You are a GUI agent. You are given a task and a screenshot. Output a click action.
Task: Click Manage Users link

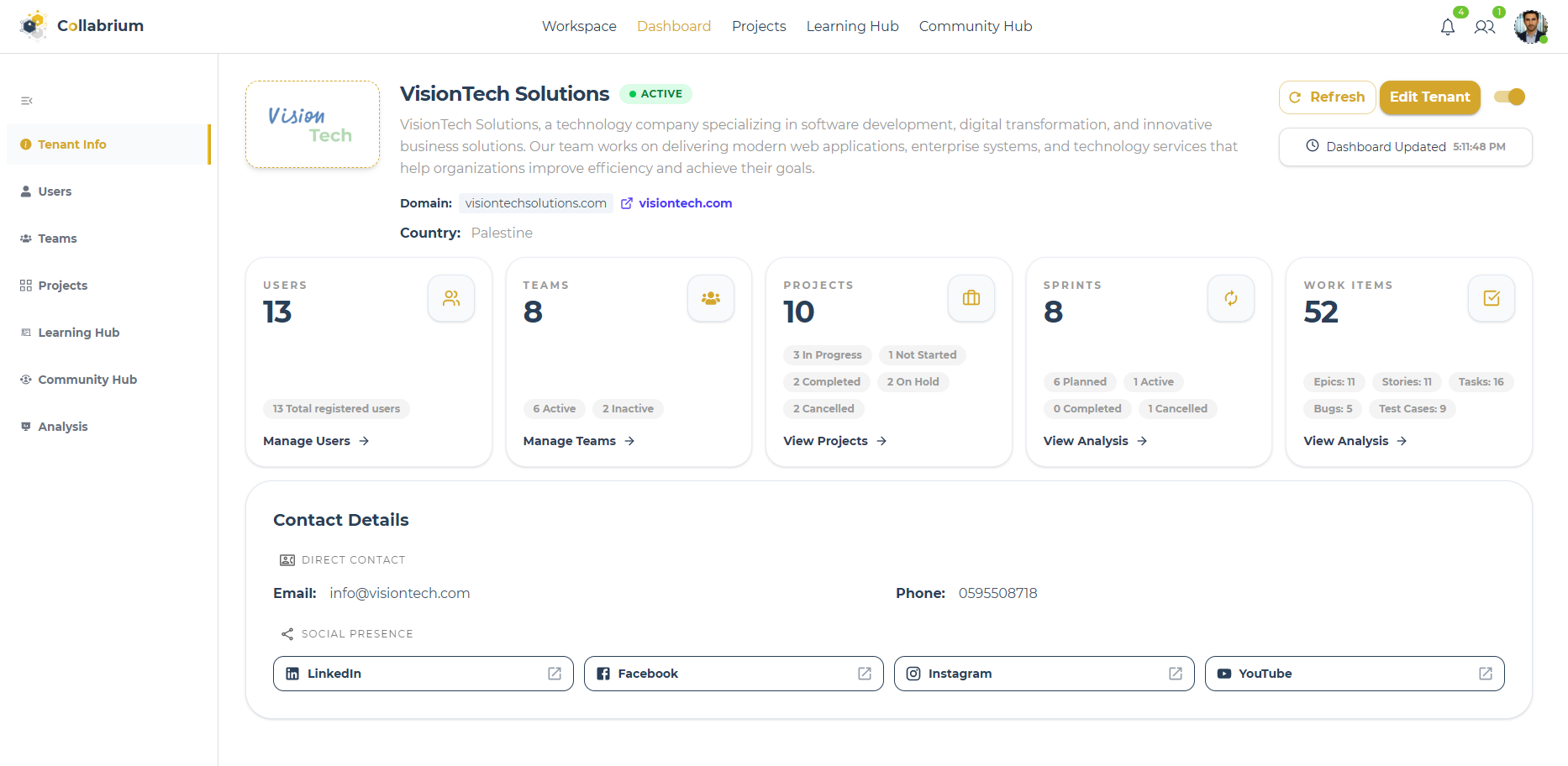pos(316,441)
